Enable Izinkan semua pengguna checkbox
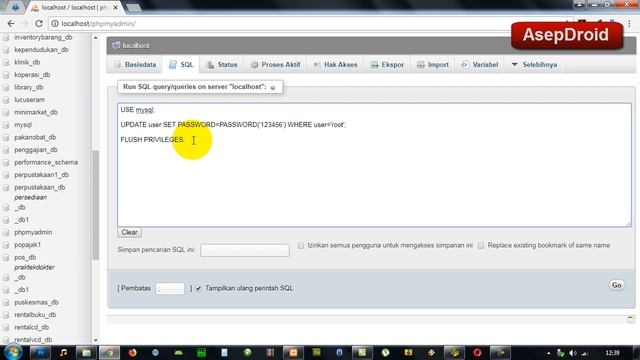The width and height of the screenshot is (640, 360). pos(301,245)
